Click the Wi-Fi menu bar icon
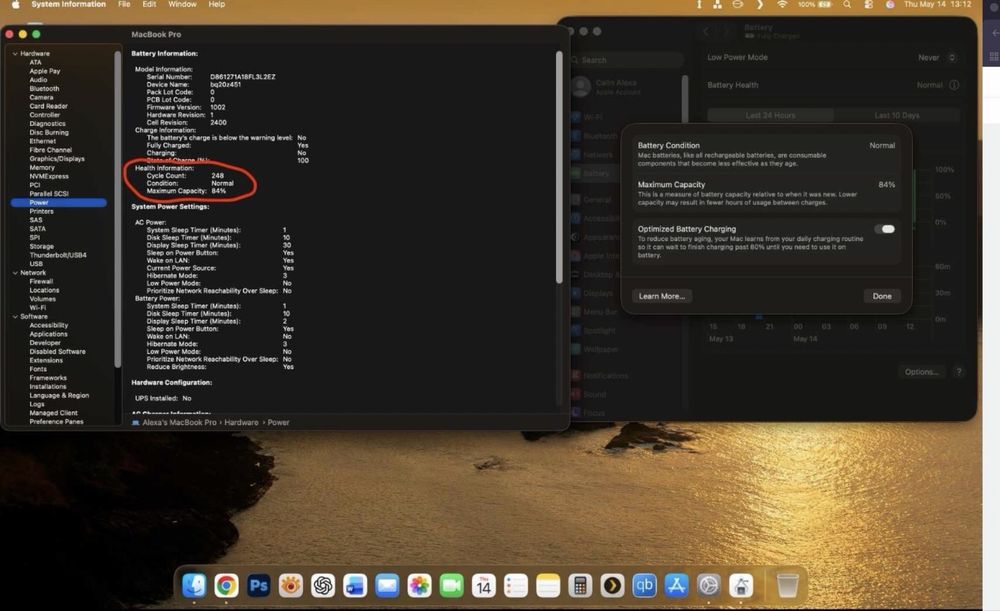The image size is (1000, 611). click(x=782, y=4)
